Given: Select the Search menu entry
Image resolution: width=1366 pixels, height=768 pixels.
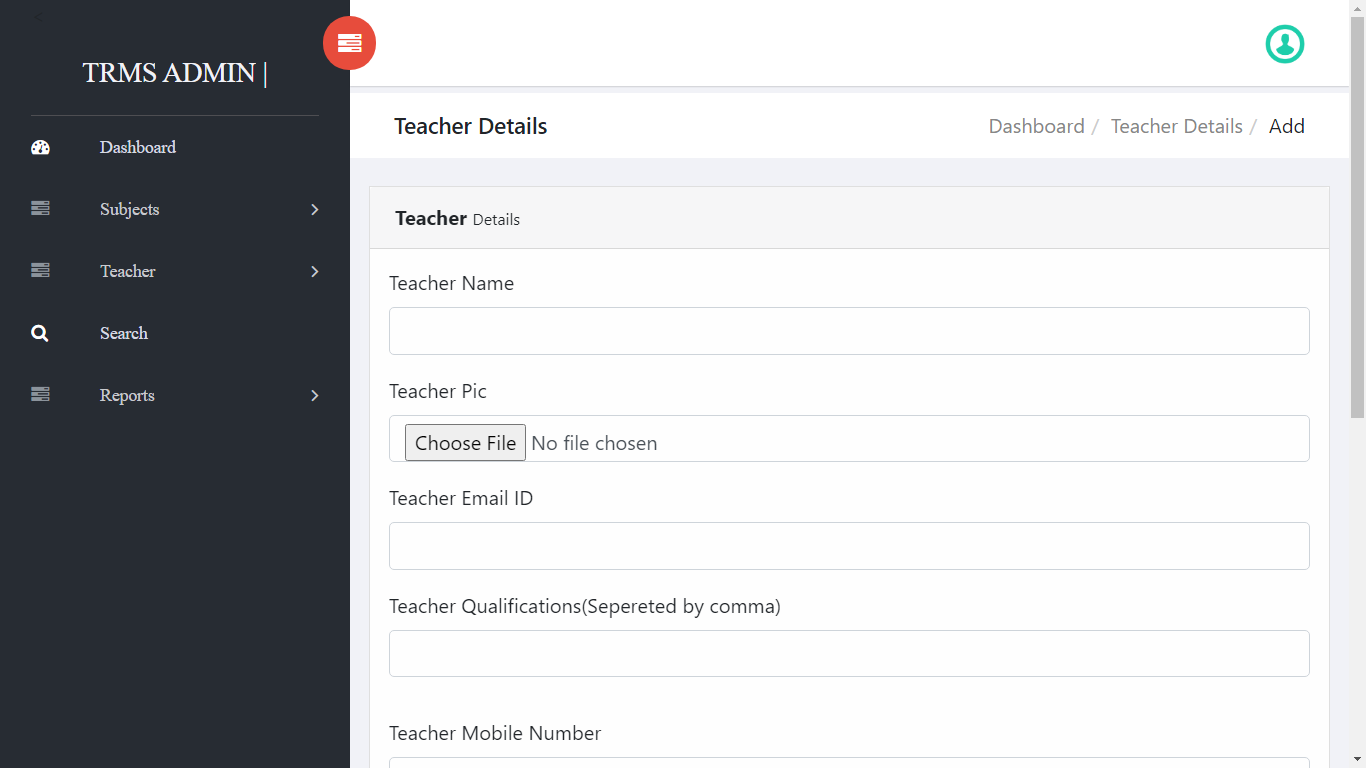Looking at the screenshot, I should coord(124,332).
